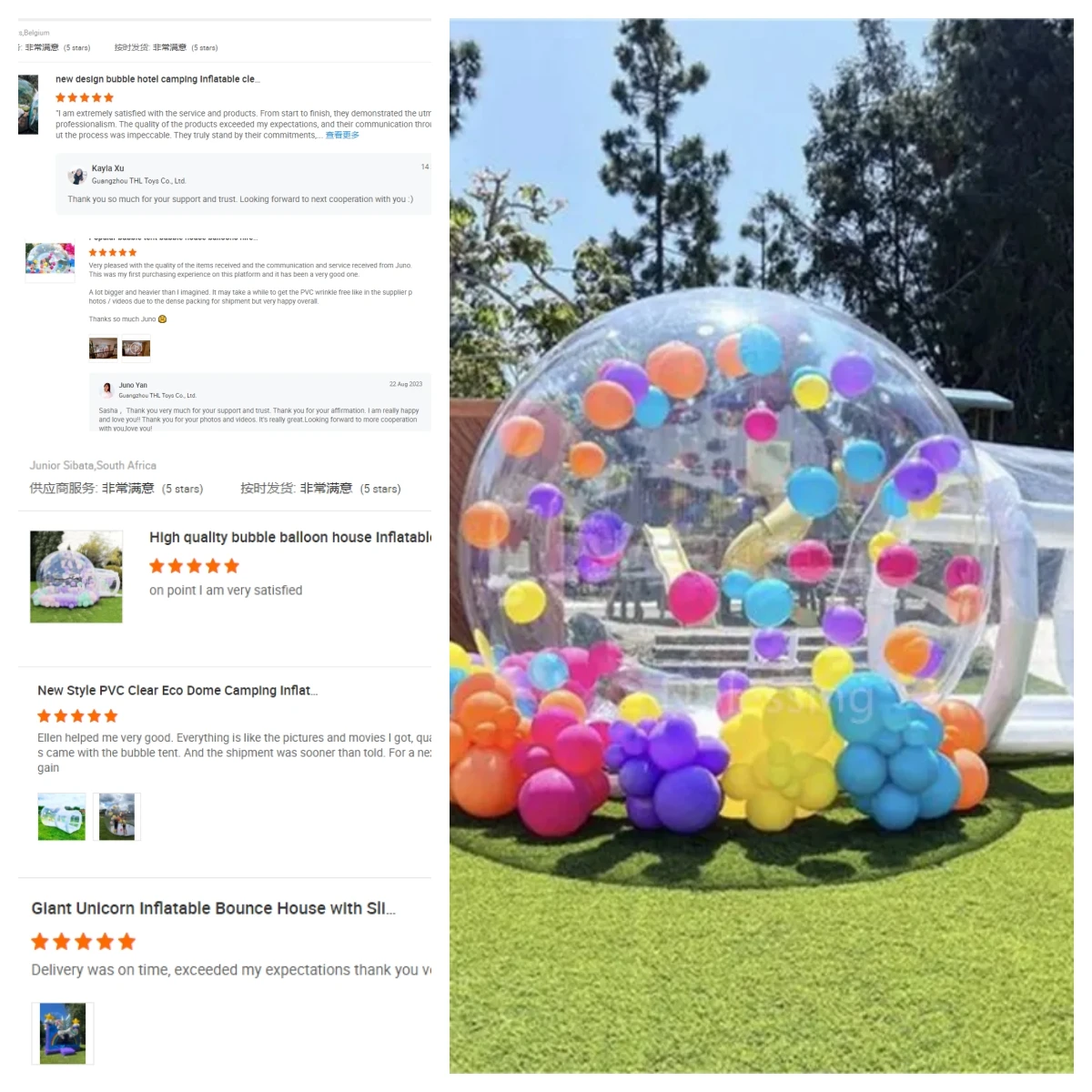The height and width of the screenshot is (1092, 1092).
Task: Click the stars under 'High quality bubble balloon house'
Action: 194,566
